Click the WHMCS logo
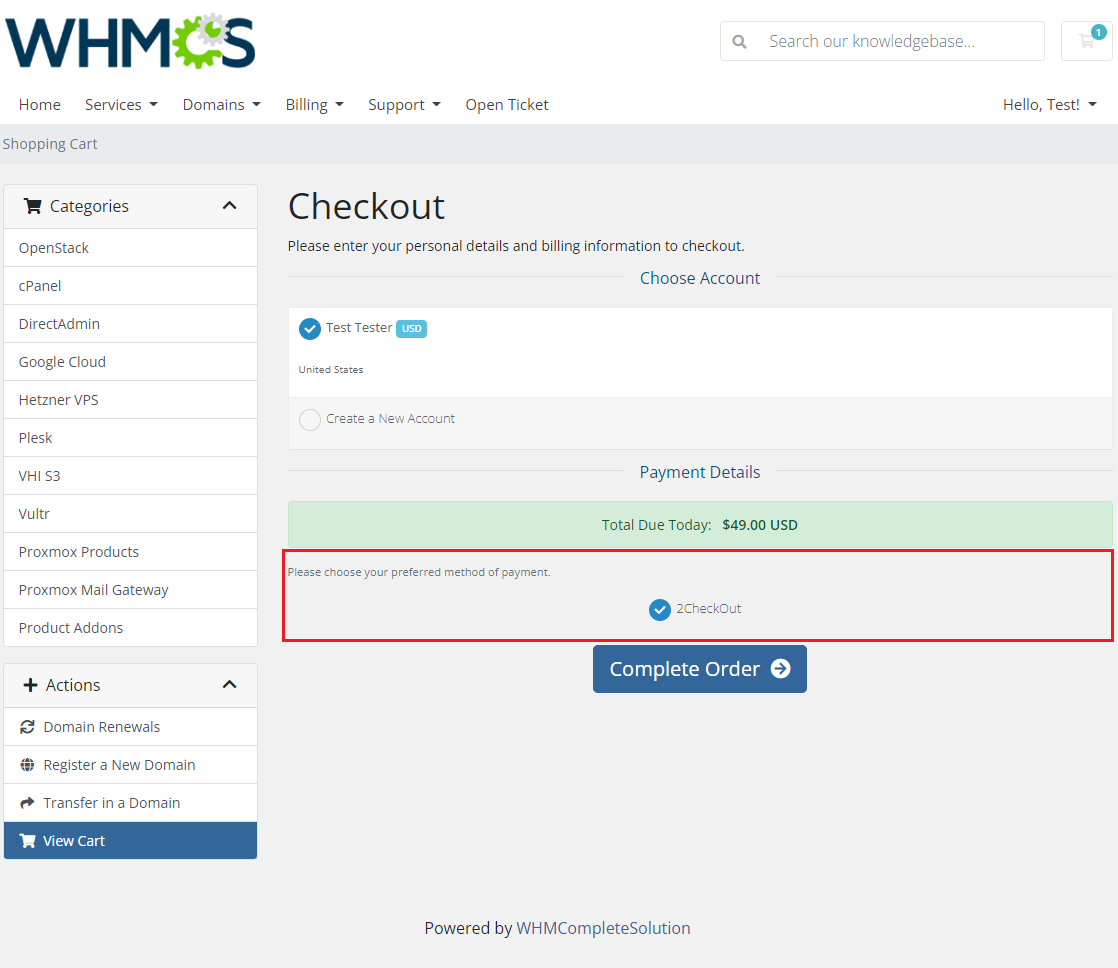This screenshot has height=968, width=1118. click(x=130, y=41)
